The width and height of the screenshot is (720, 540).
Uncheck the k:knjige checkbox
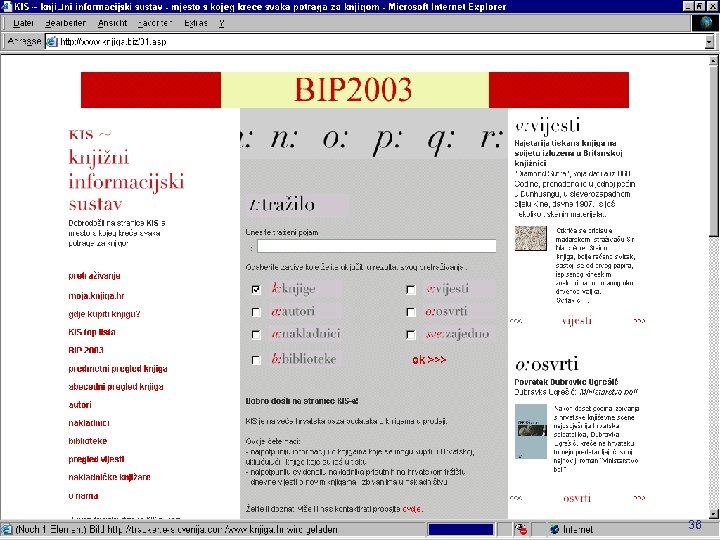pos(256,289)
